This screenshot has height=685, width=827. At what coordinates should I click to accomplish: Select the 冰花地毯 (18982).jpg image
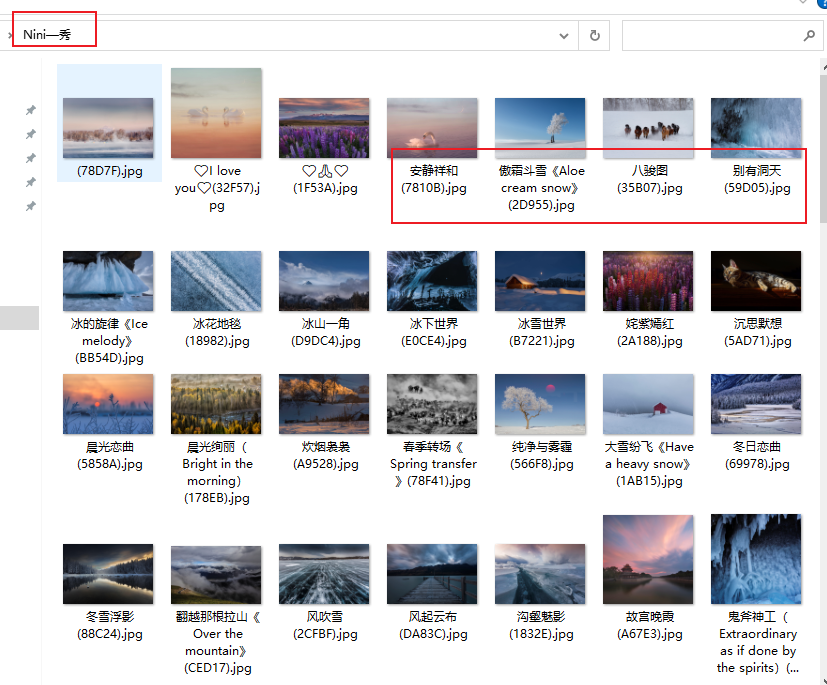coord(216,281)
